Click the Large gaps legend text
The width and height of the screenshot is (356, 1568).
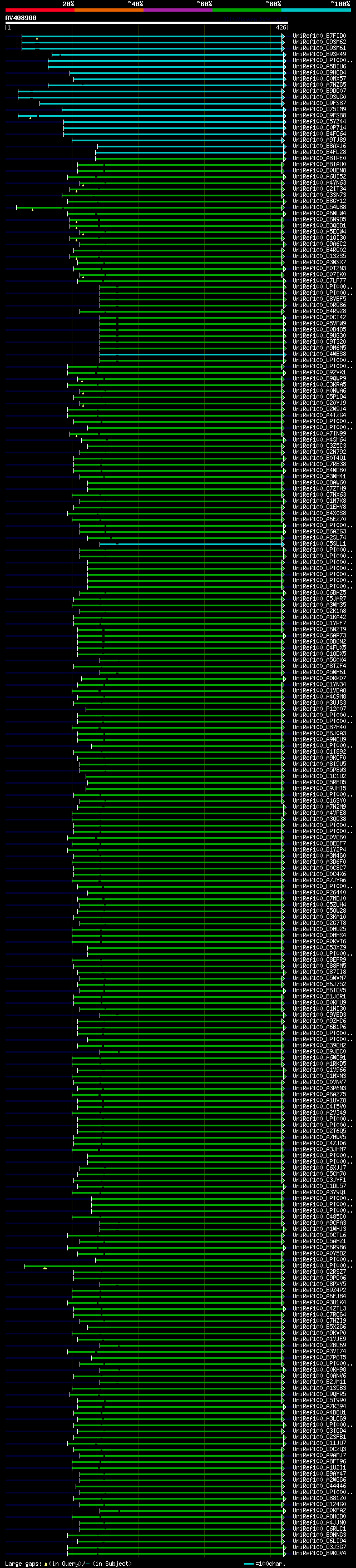click(x=68, y=1563)
